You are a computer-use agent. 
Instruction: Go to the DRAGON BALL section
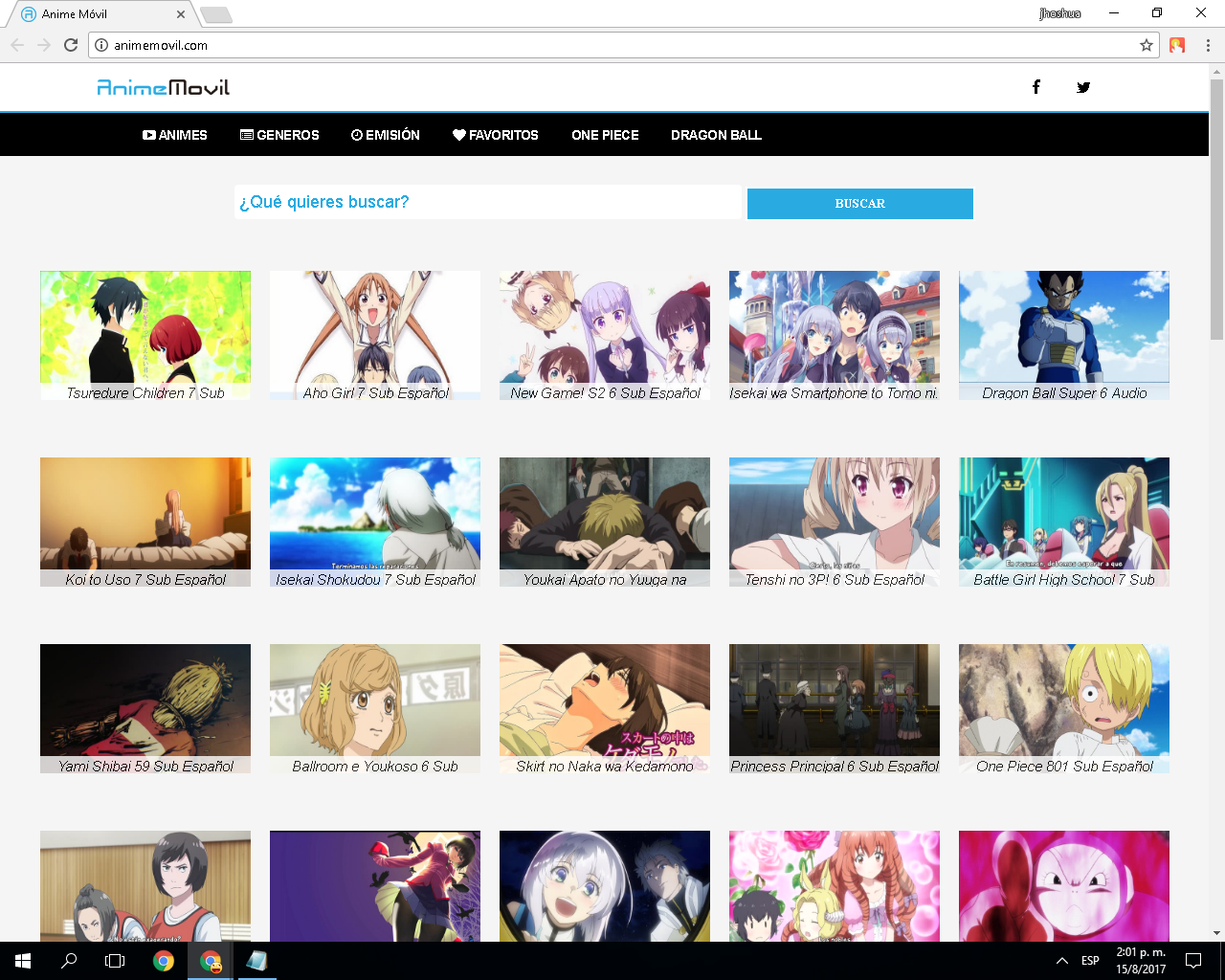[x=716, y=135]
